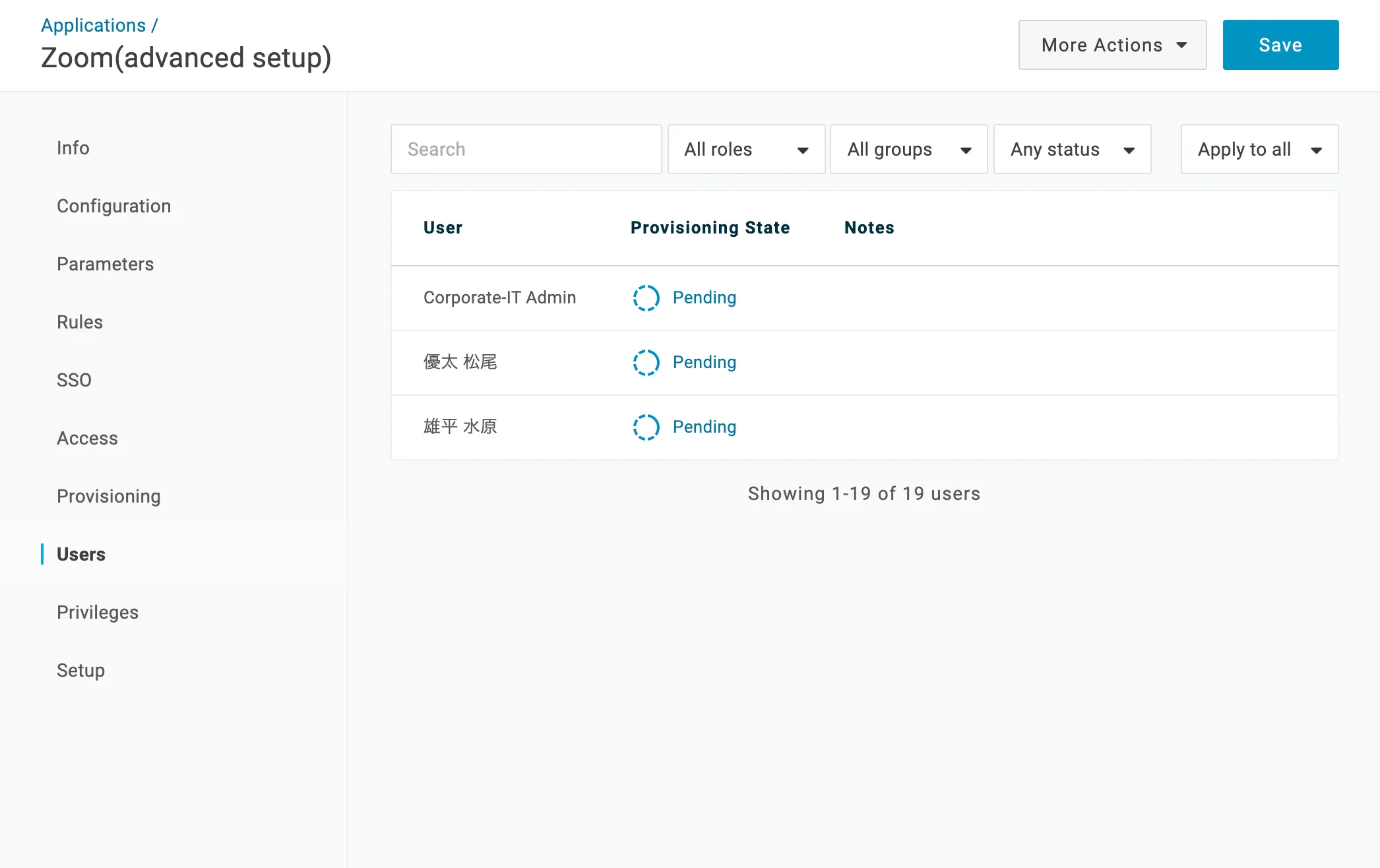Click pending spinner icon for 優太 松尾
Screen dimensions: 1380x868
[x=646, y=363]
